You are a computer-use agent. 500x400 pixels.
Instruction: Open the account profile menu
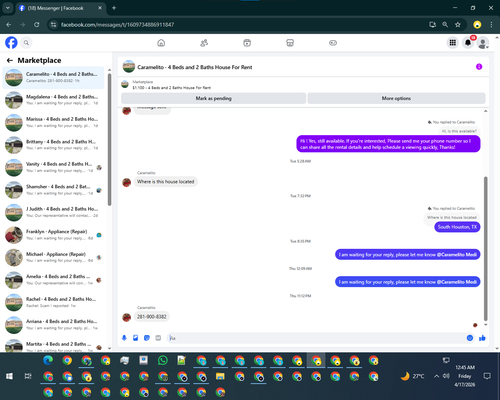click(483, 43)
